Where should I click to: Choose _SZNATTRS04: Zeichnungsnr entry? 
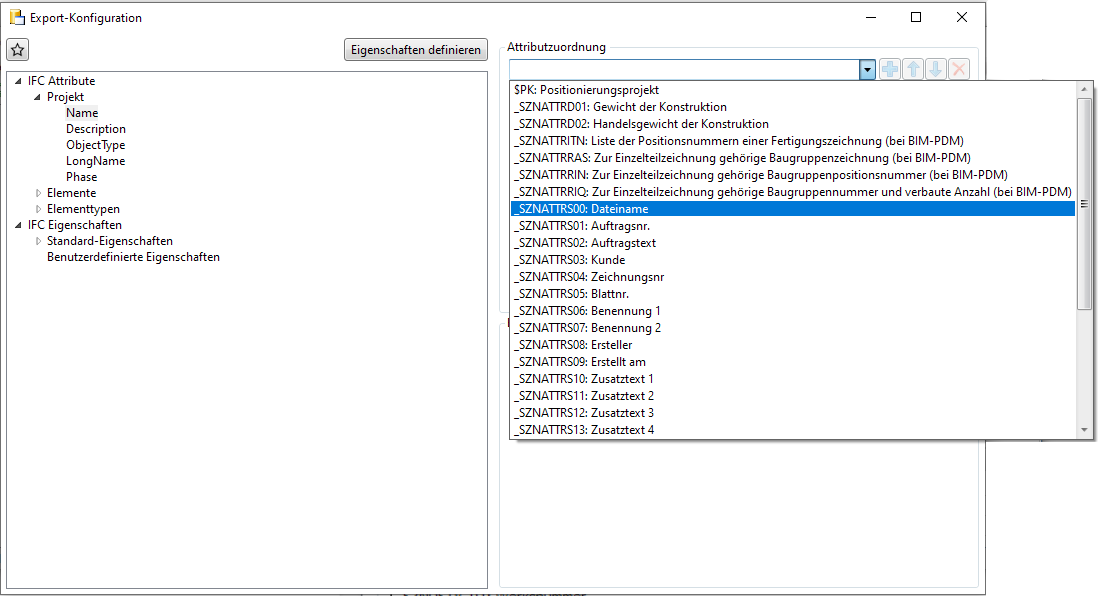pos(793,277)
